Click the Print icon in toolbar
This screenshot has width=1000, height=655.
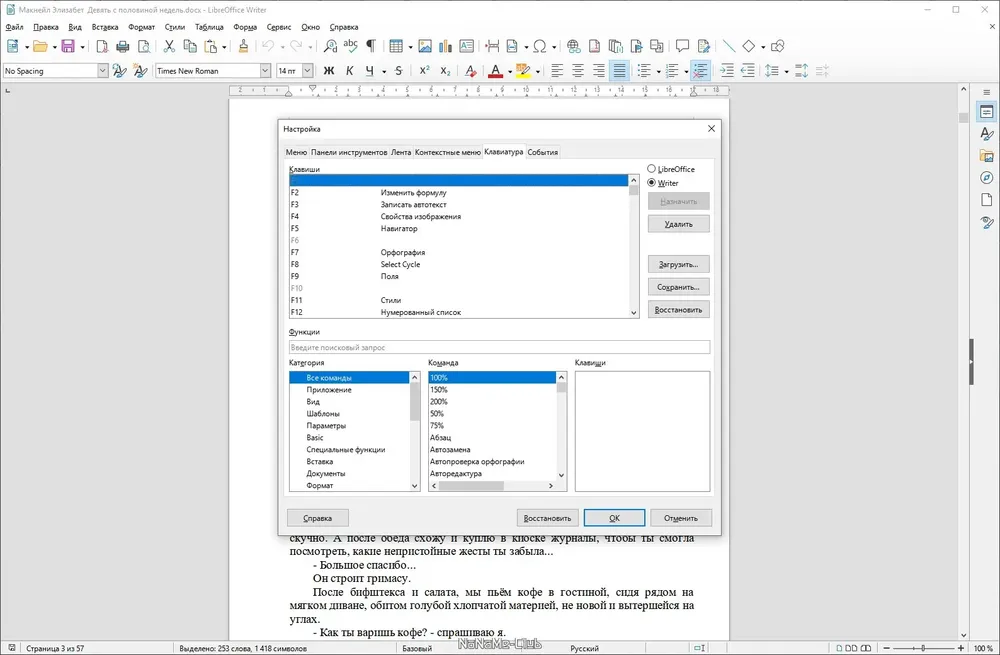click(x=123, y=46)
